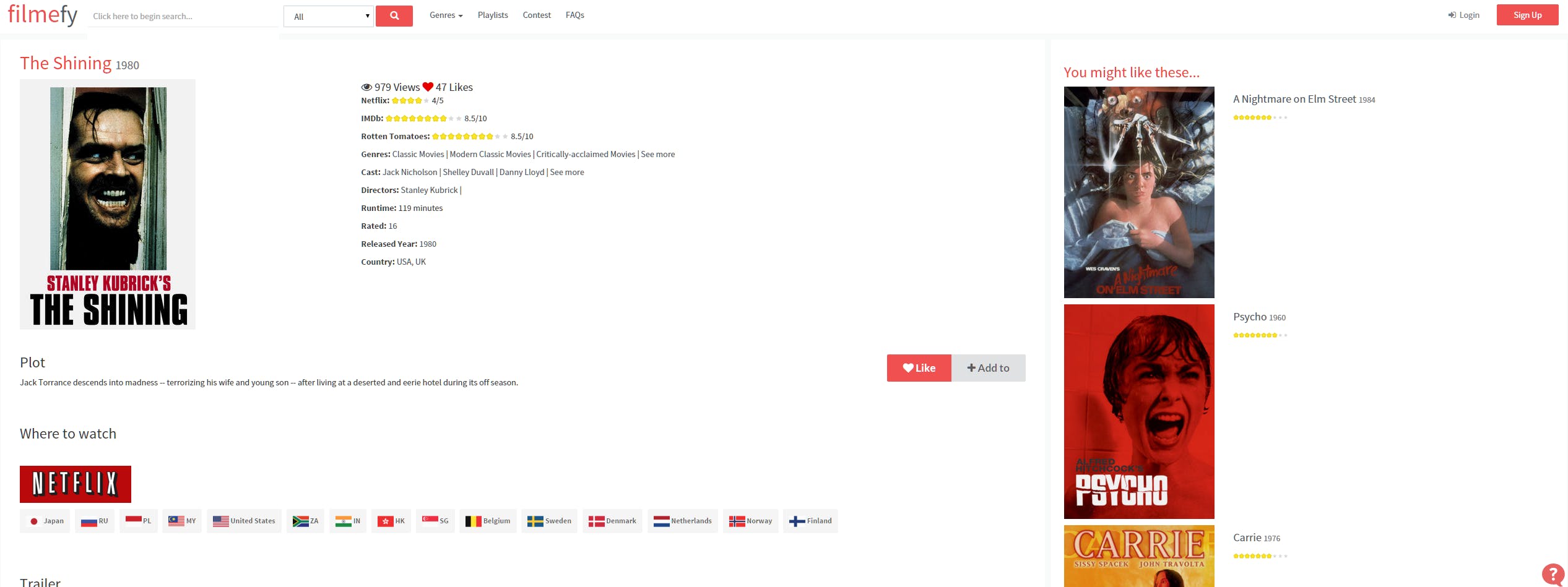Focus the search input field
Screen dimensions: 1568x587
183,16
